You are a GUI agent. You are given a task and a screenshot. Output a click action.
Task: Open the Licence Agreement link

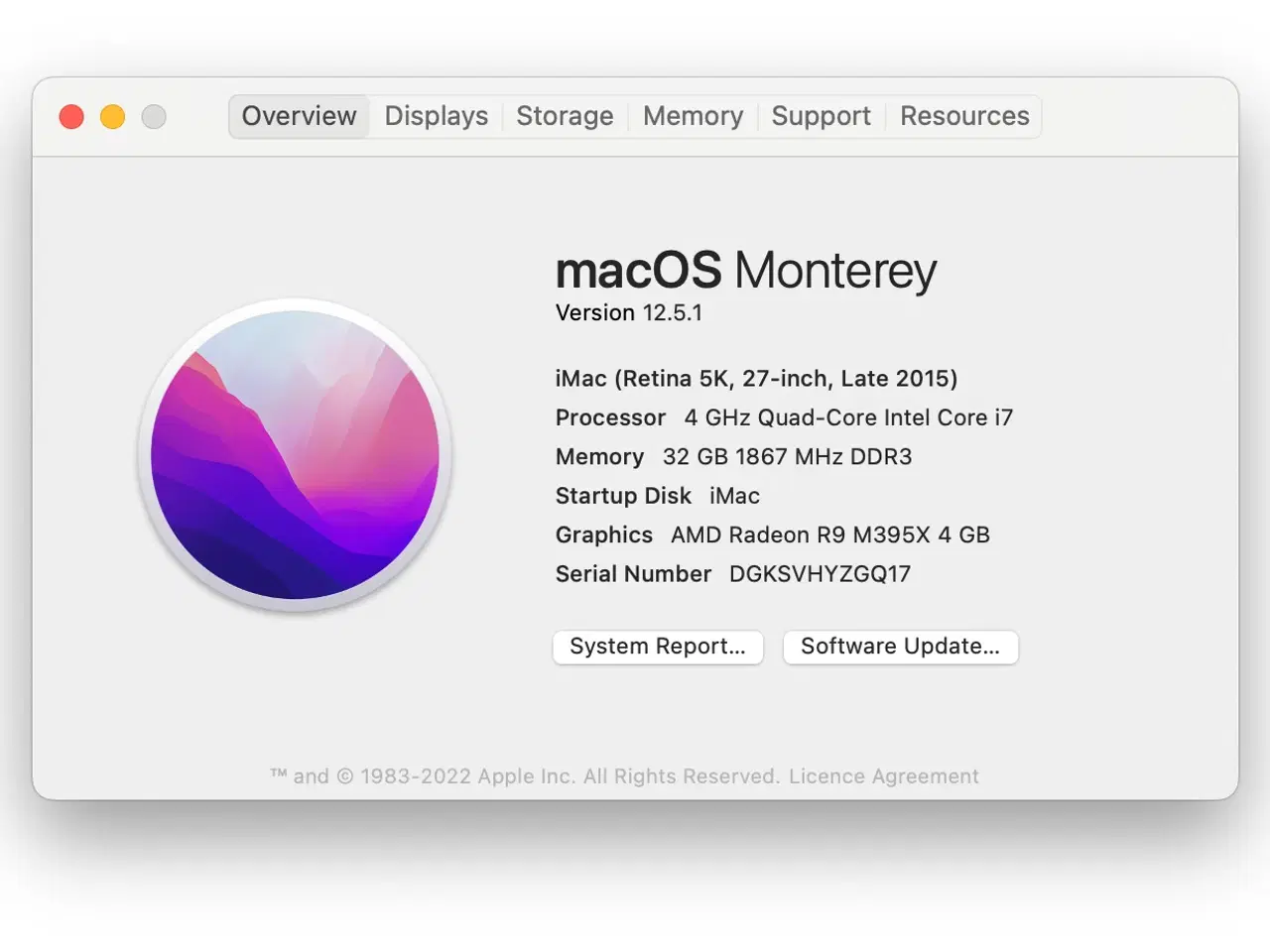coord(883,776)
